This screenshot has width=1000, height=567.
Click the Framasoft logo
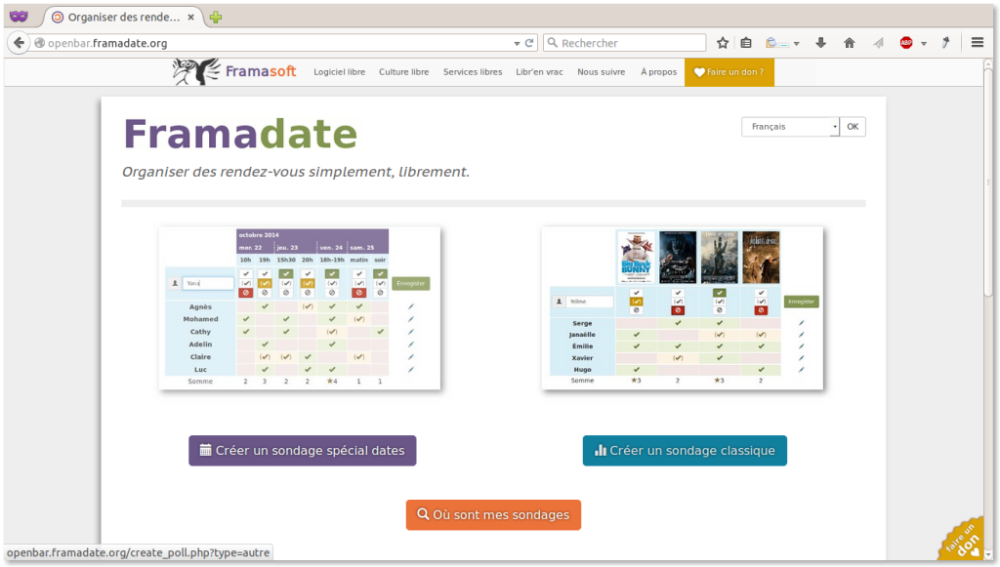(x=234, y=71)
